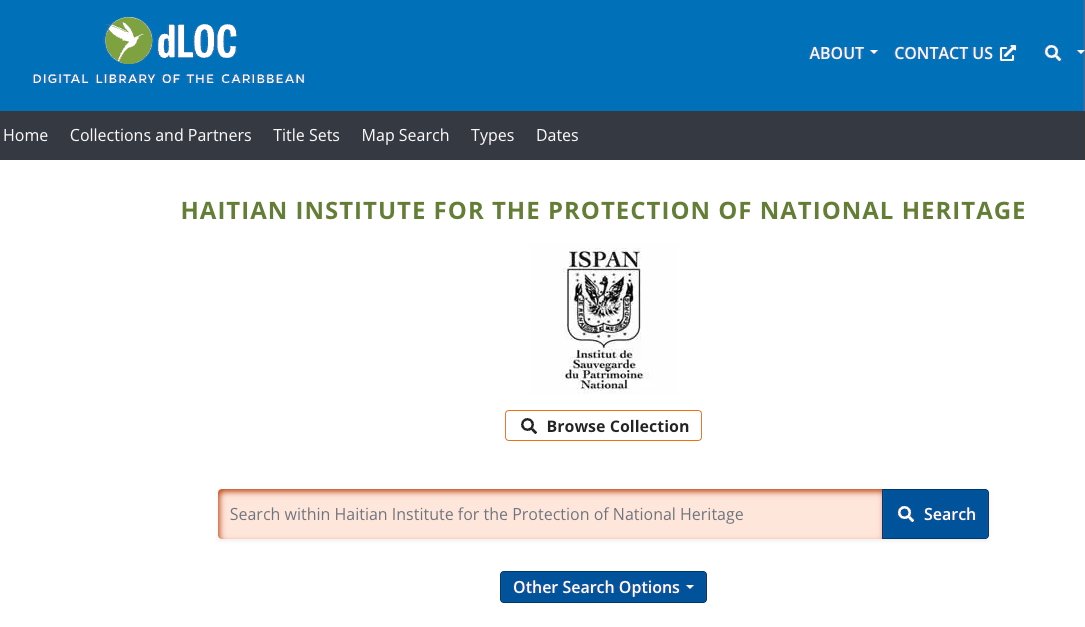Click the magnifier icon in the Search button

(x=906, y=514)
